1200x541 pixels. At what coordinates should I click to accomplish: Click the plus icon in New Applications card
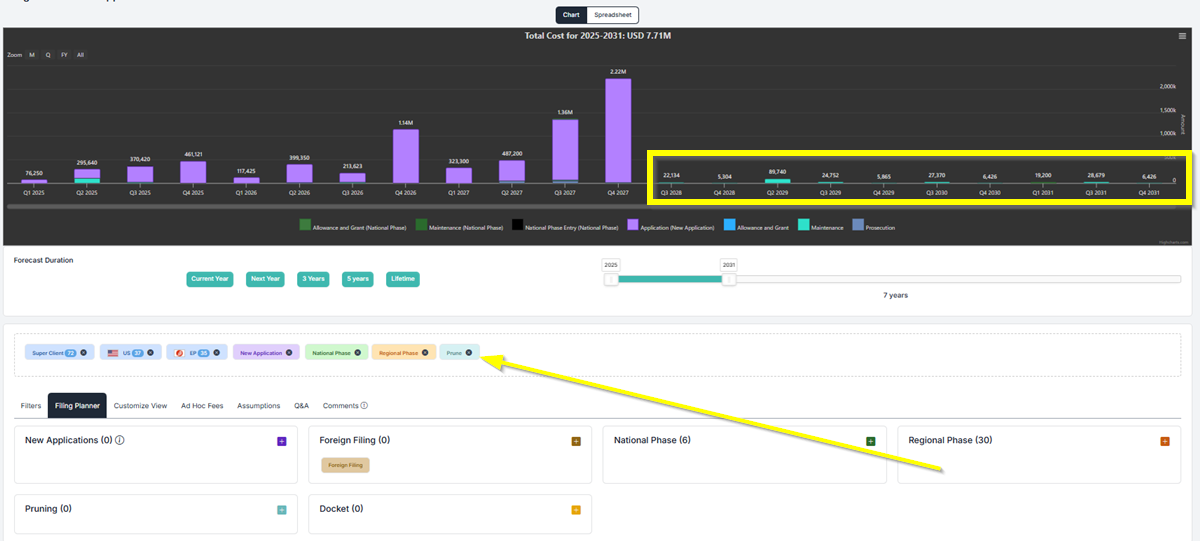pyautogui.click(x=281, y=441)
